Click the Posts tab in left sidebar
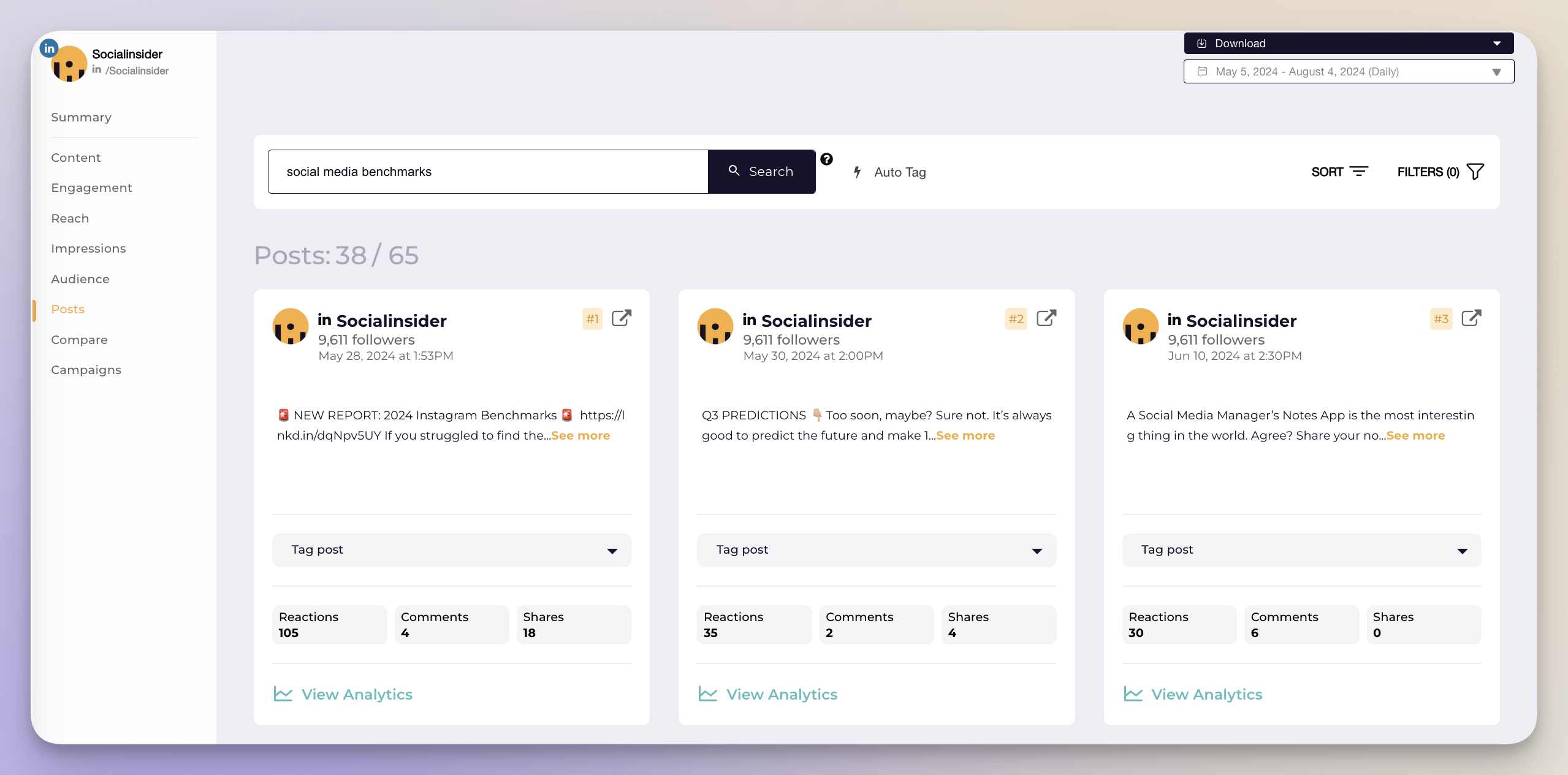Image resolution: width=1568 pixels, height=775 pixels. (x=68, y=308)
